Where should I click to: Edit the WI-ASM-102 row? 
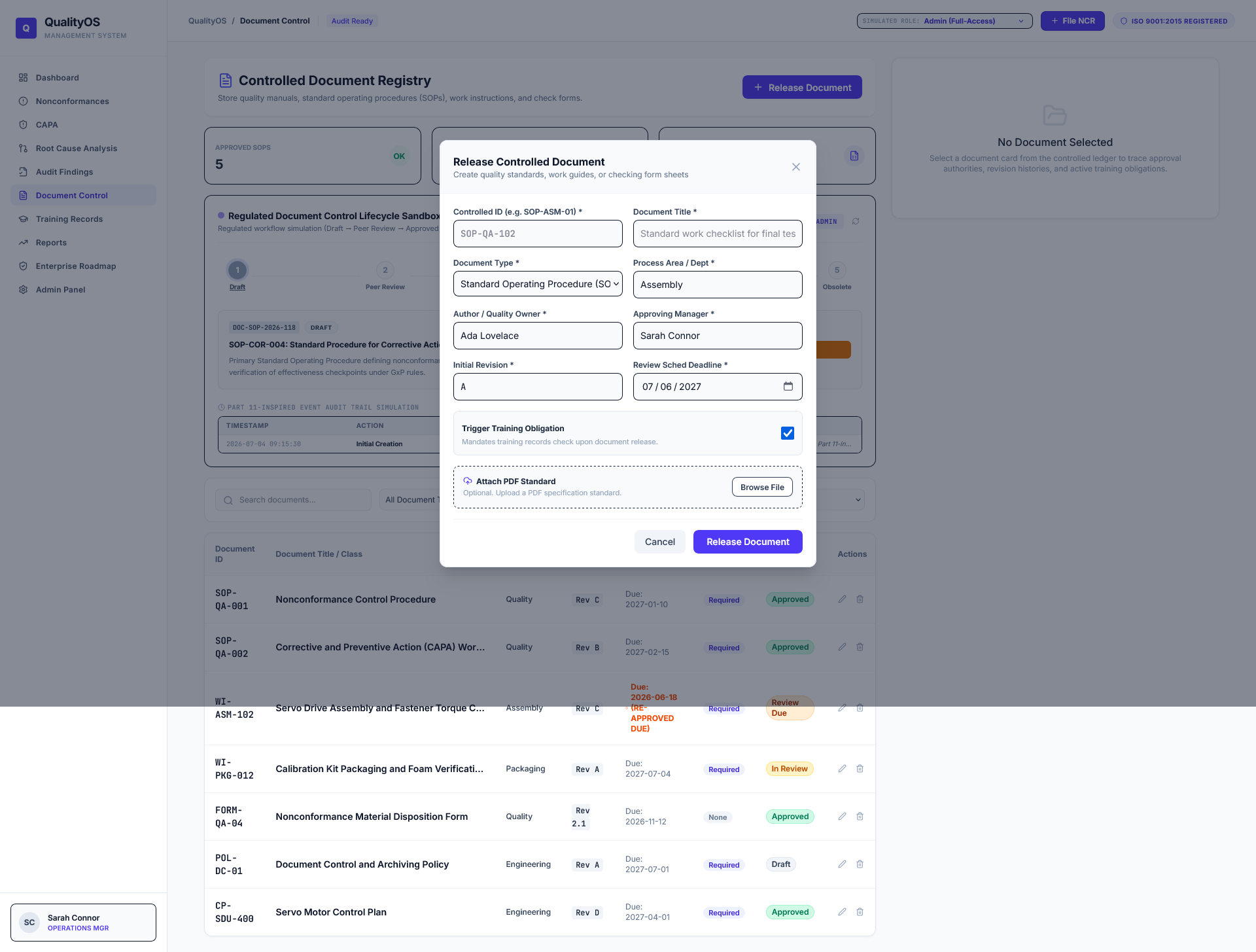tap(843, 708)
